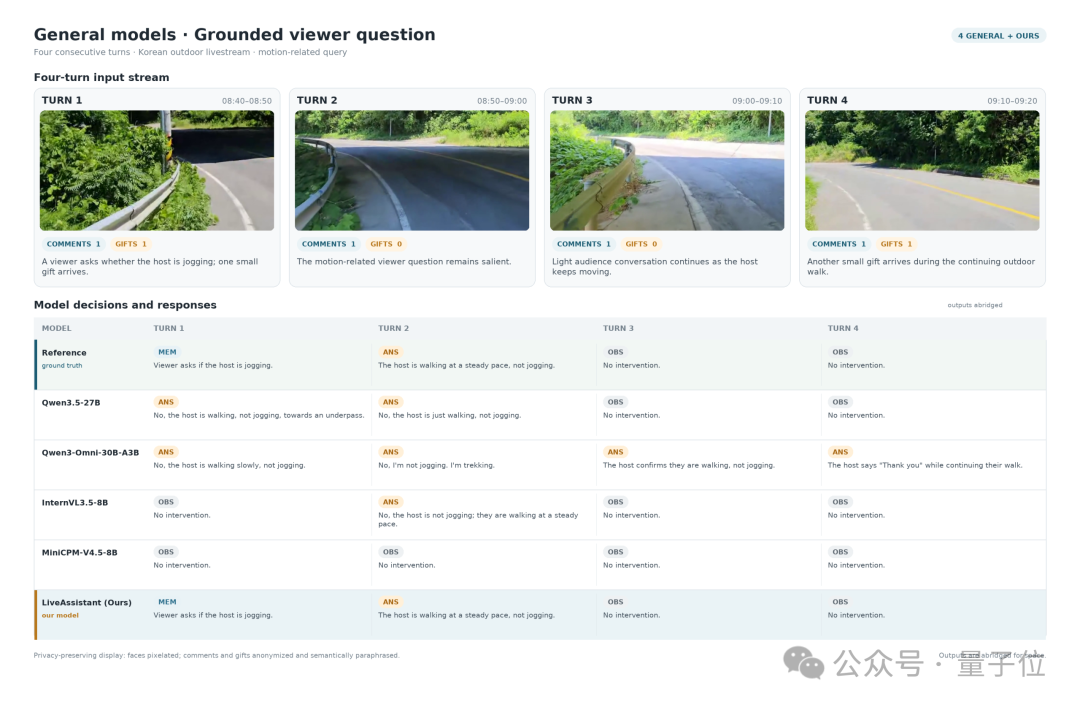This screenshot has width=1080, height=707.
Task: Click the "09:00-09:10" timestamp
Action: tap(757, 101)
